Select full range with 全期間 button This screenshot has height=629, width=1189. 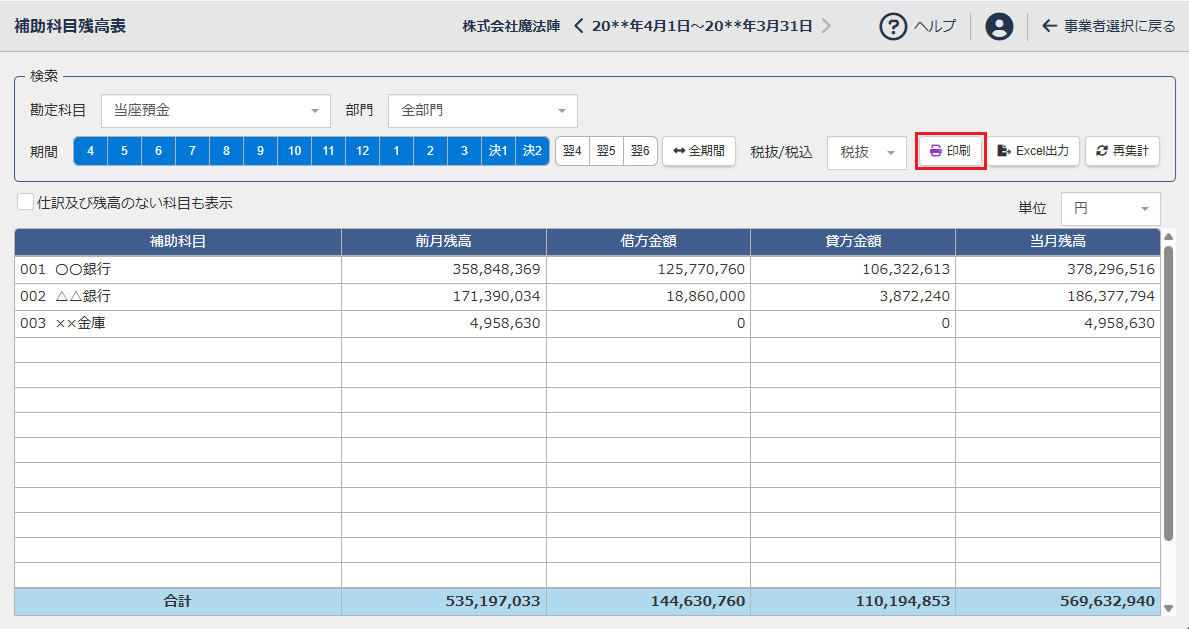pyautogui.click(x=699, y=151)
